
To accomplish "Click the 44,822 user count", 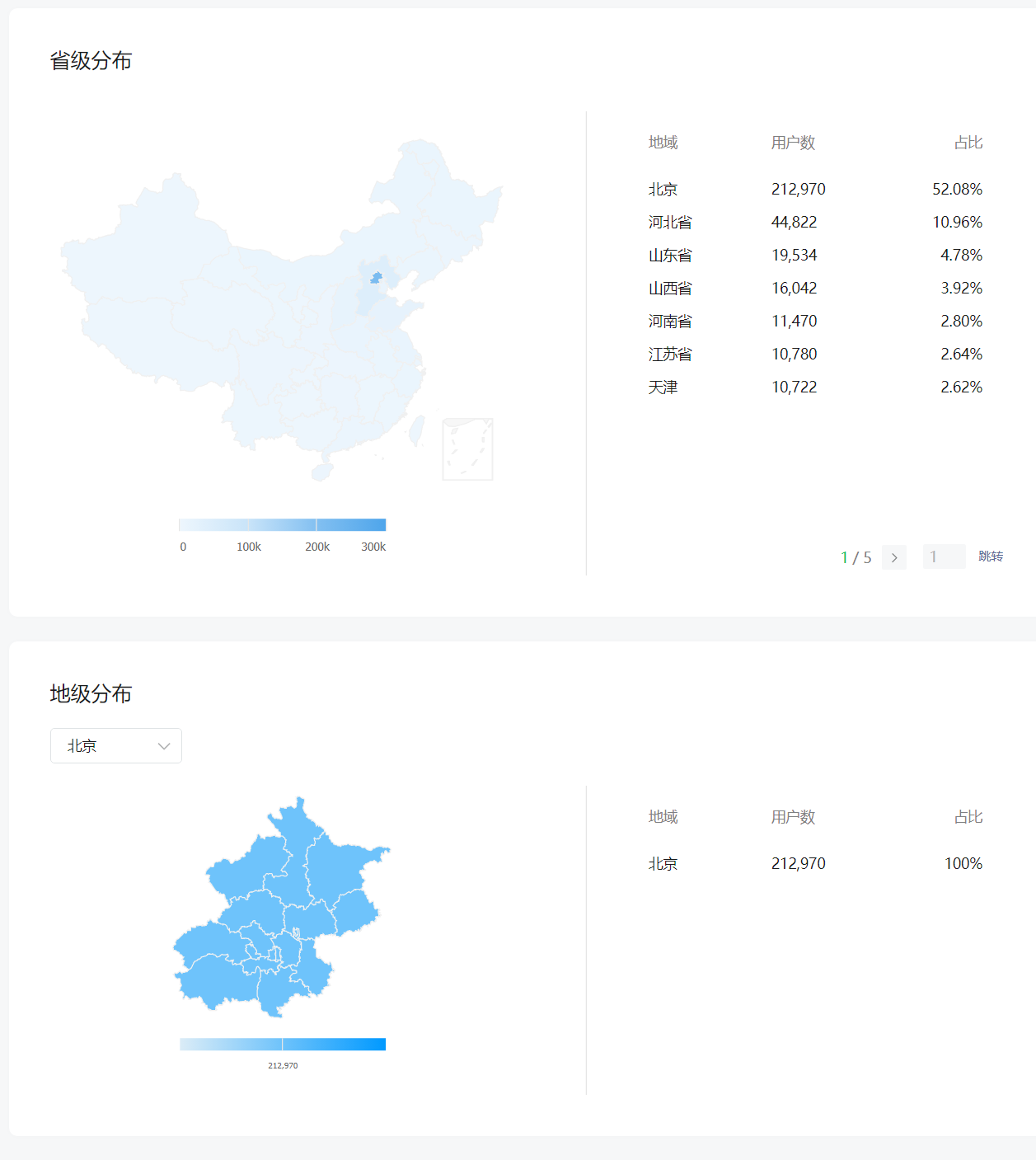I will coord(794,222).
